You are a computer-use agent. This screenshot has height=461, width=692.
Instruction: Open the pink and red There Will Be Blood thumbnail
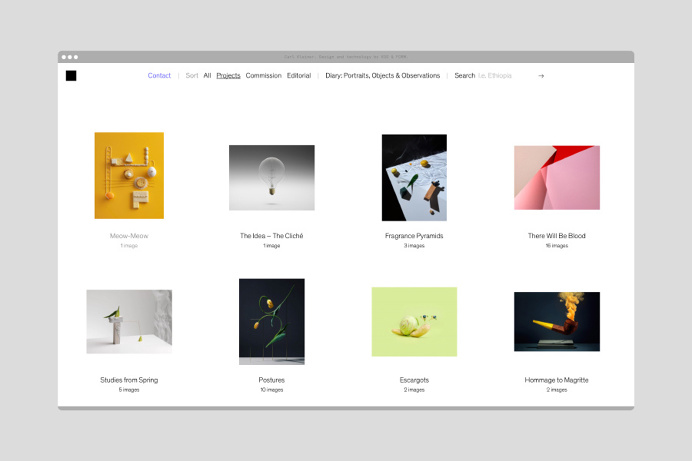(556, 178)
